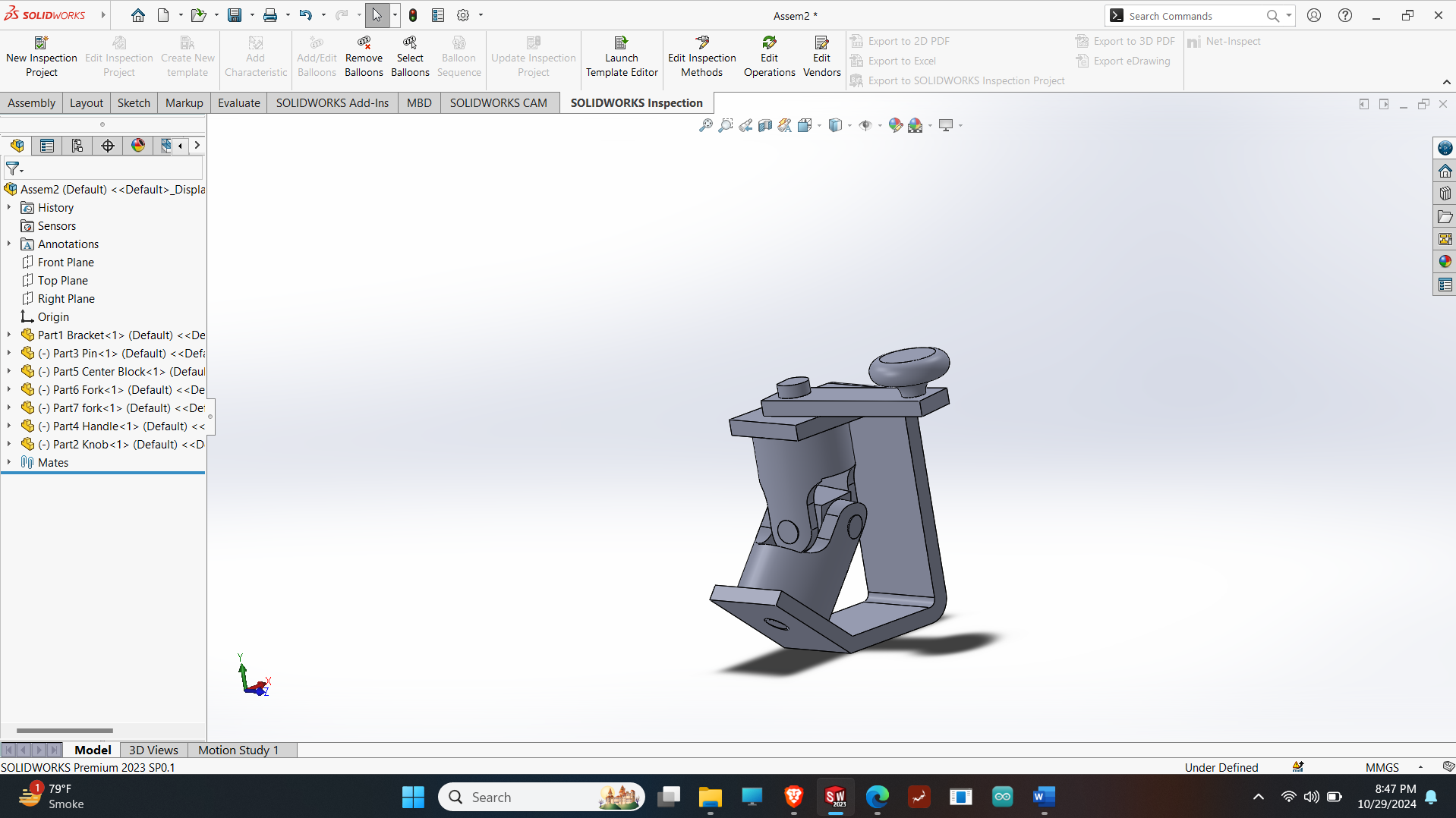This screenshot has height=818, width=1456.
Task: Collapse the CommandManager ribbon arrow
Action: tap(1446, 82)
